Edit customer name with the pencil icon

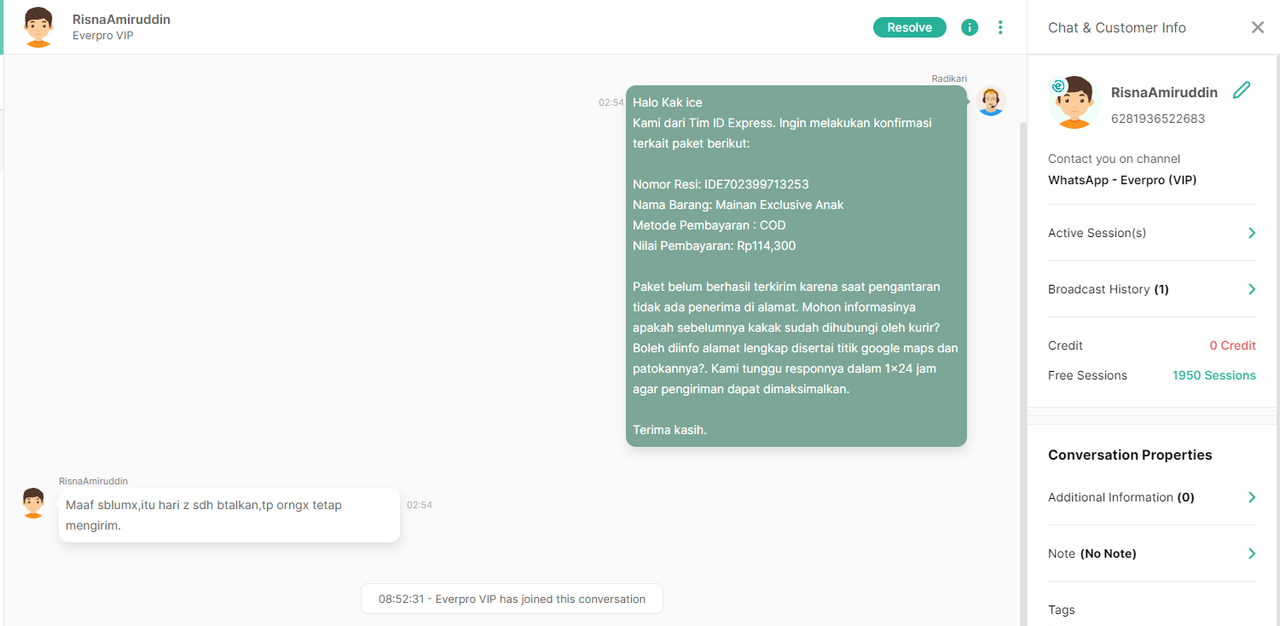1242,90
